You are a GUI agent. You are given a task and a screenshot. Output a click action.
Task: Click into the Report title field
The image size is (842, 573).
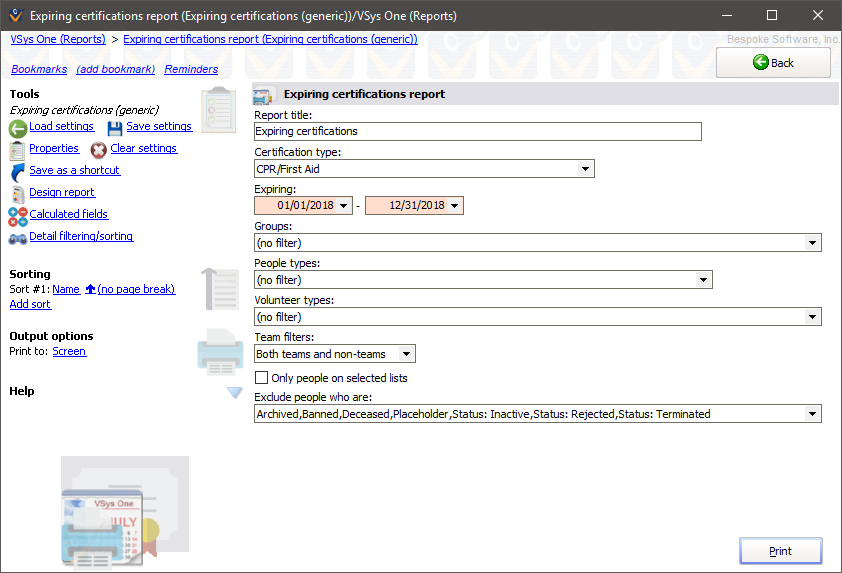click(x=478, y=132)
